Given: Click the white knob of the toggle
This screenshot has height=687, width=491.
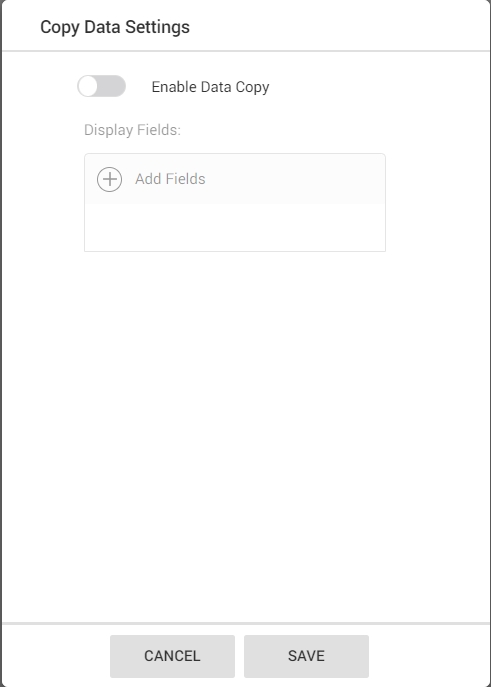Looking at the screenshot, I should (88, 86).
